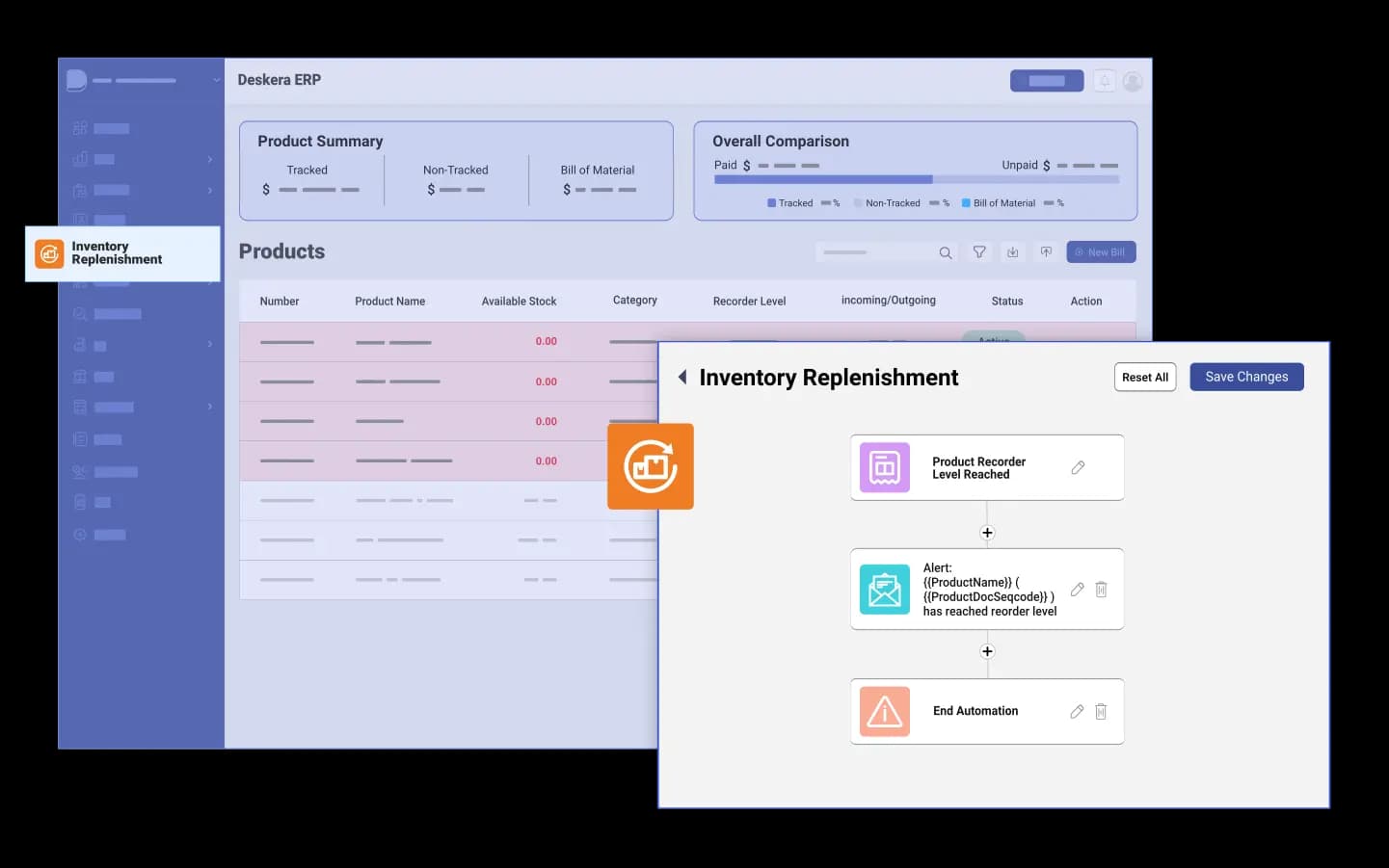
Task: Click the filter funnel icon above products table
Action: point(979,252)
